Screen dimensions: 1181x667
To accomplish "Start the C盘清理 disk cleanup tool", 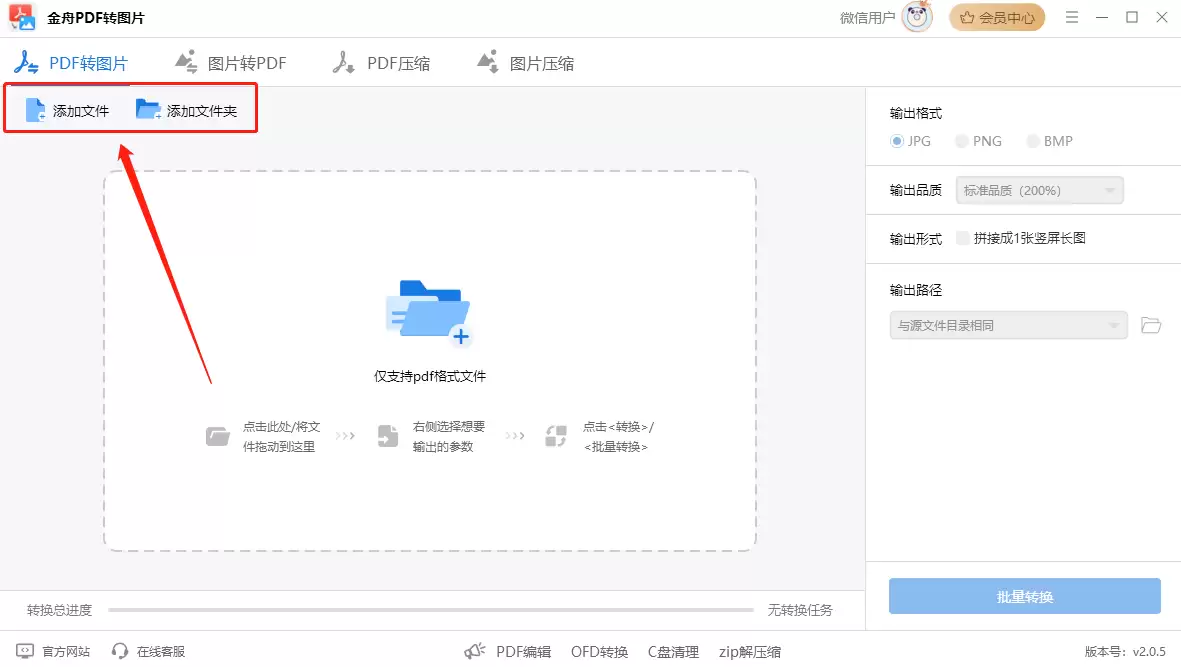I will [x=673, y=651].
